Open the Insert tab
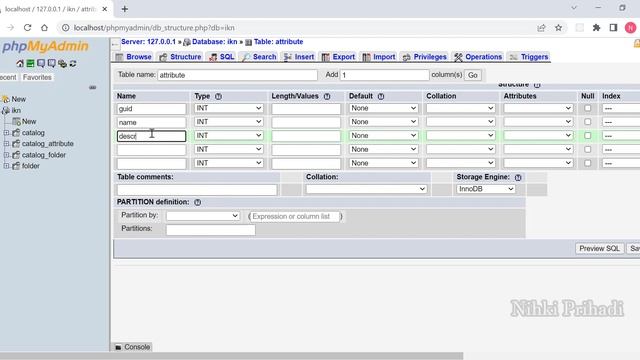 pos(299,57)
